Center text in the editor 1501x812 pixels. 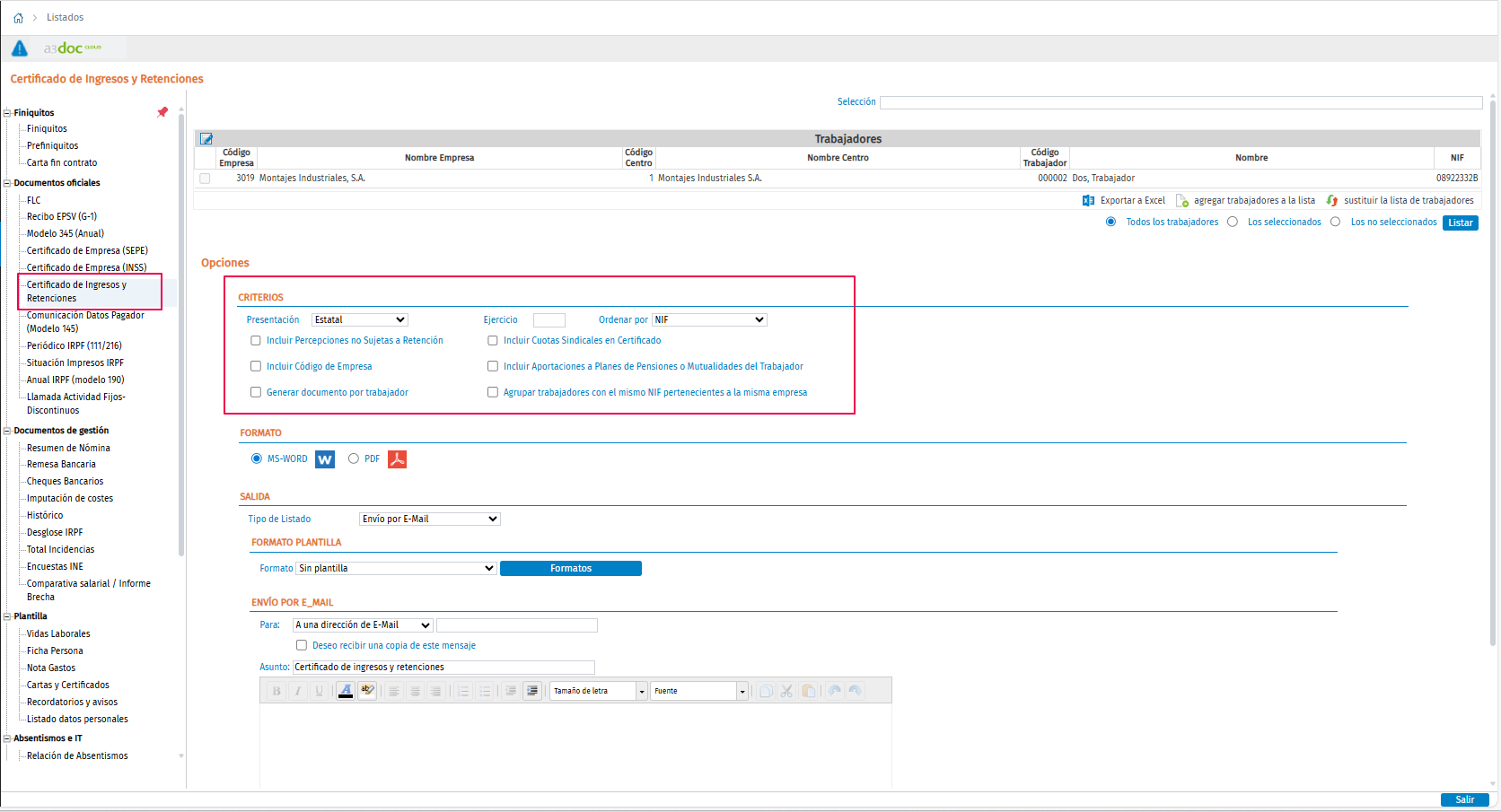coord(415,691)
